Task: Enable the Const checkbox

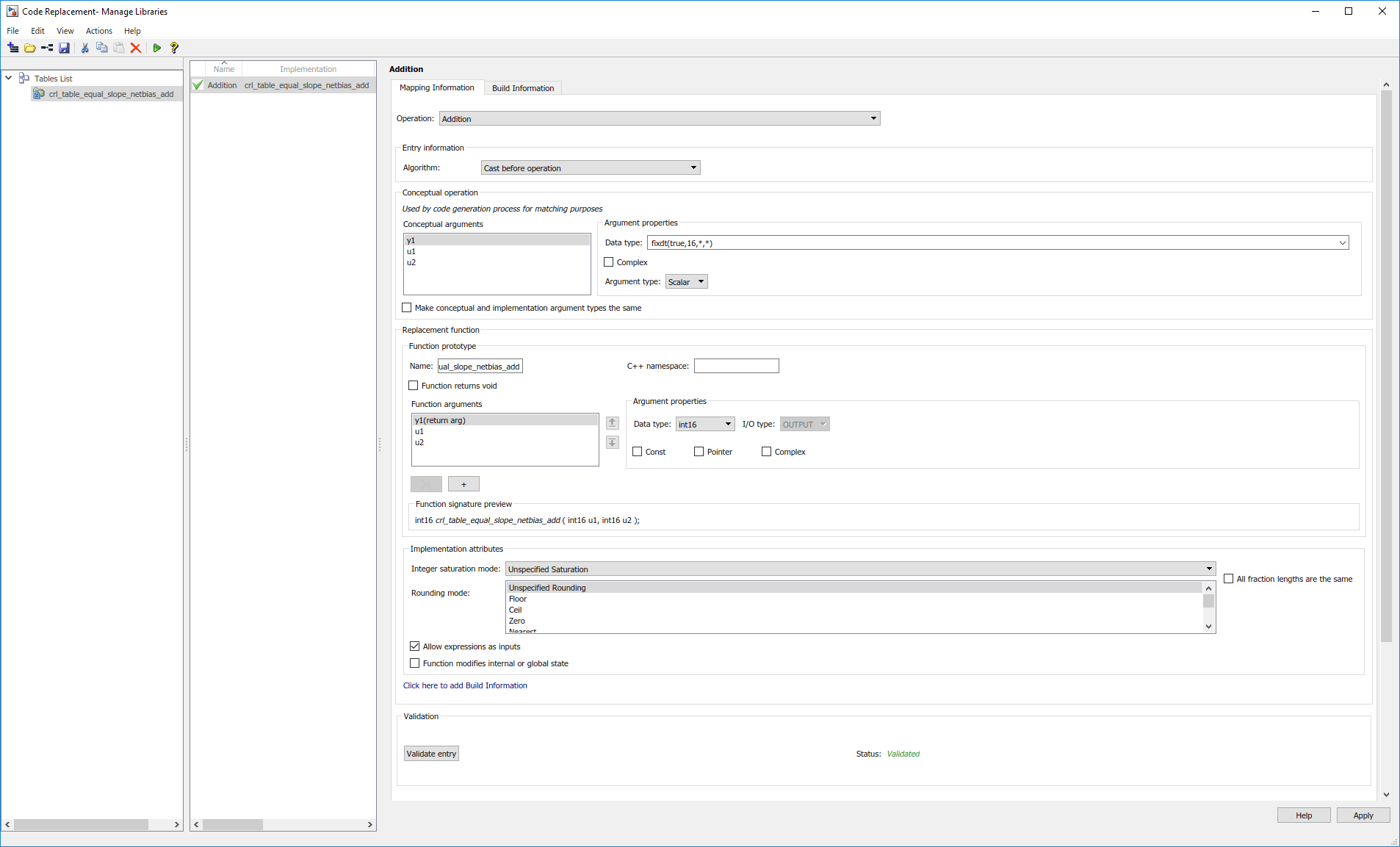Action: 637,452
